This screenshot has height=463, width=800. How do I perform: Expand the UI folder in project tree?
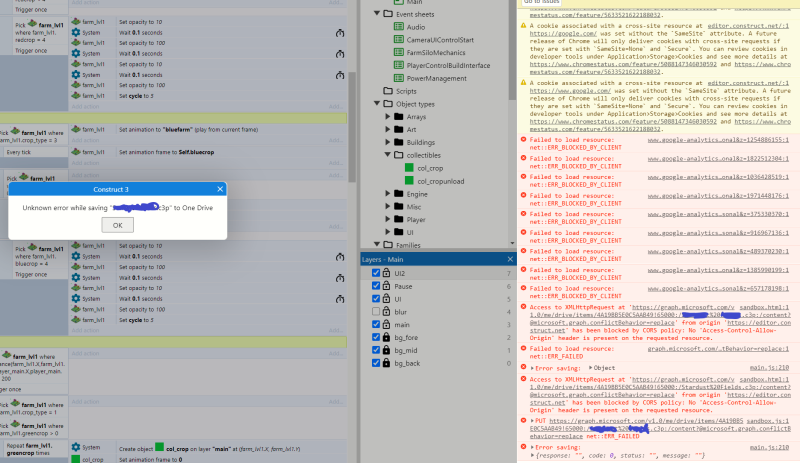[x=388, y=232]
